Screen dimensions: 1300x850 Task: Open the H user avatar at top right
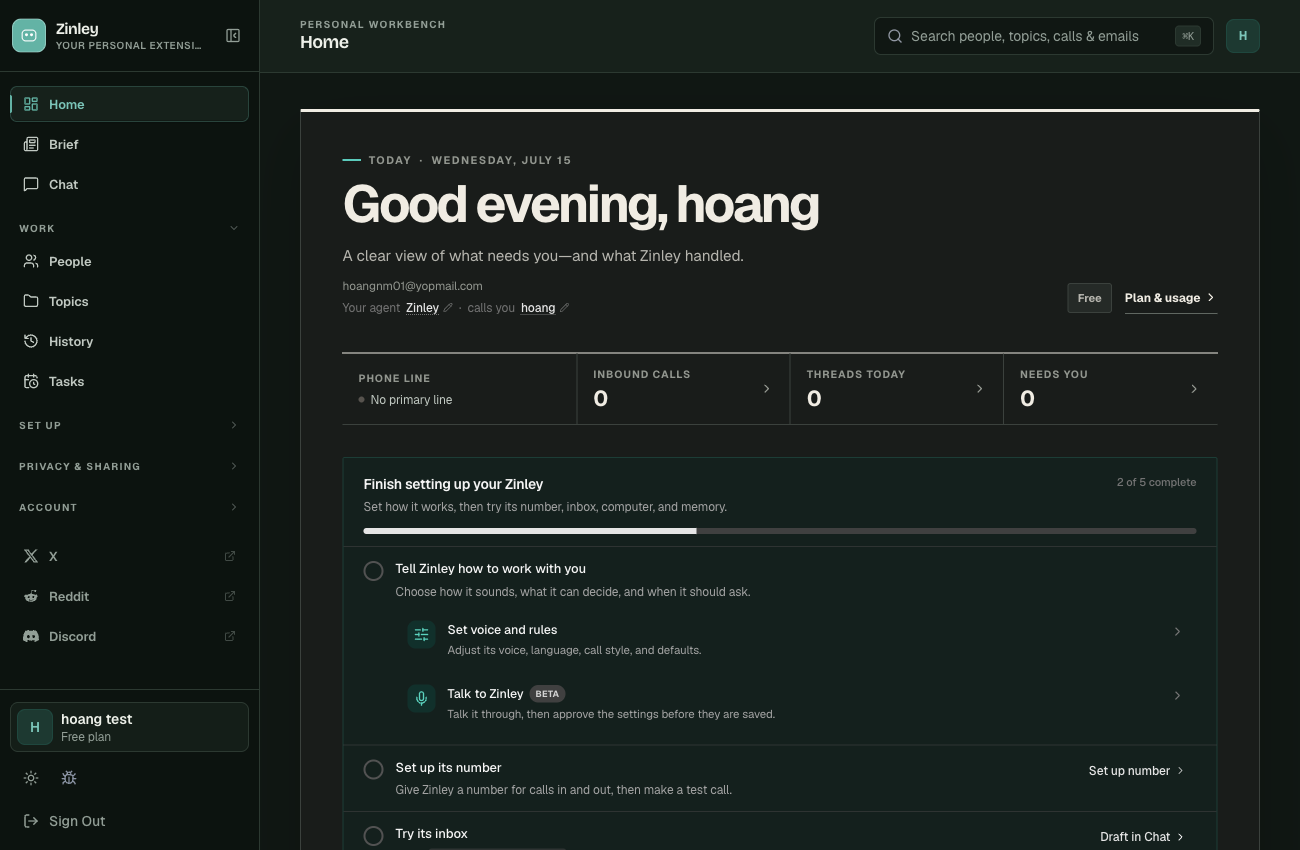tap(1243, 36)
